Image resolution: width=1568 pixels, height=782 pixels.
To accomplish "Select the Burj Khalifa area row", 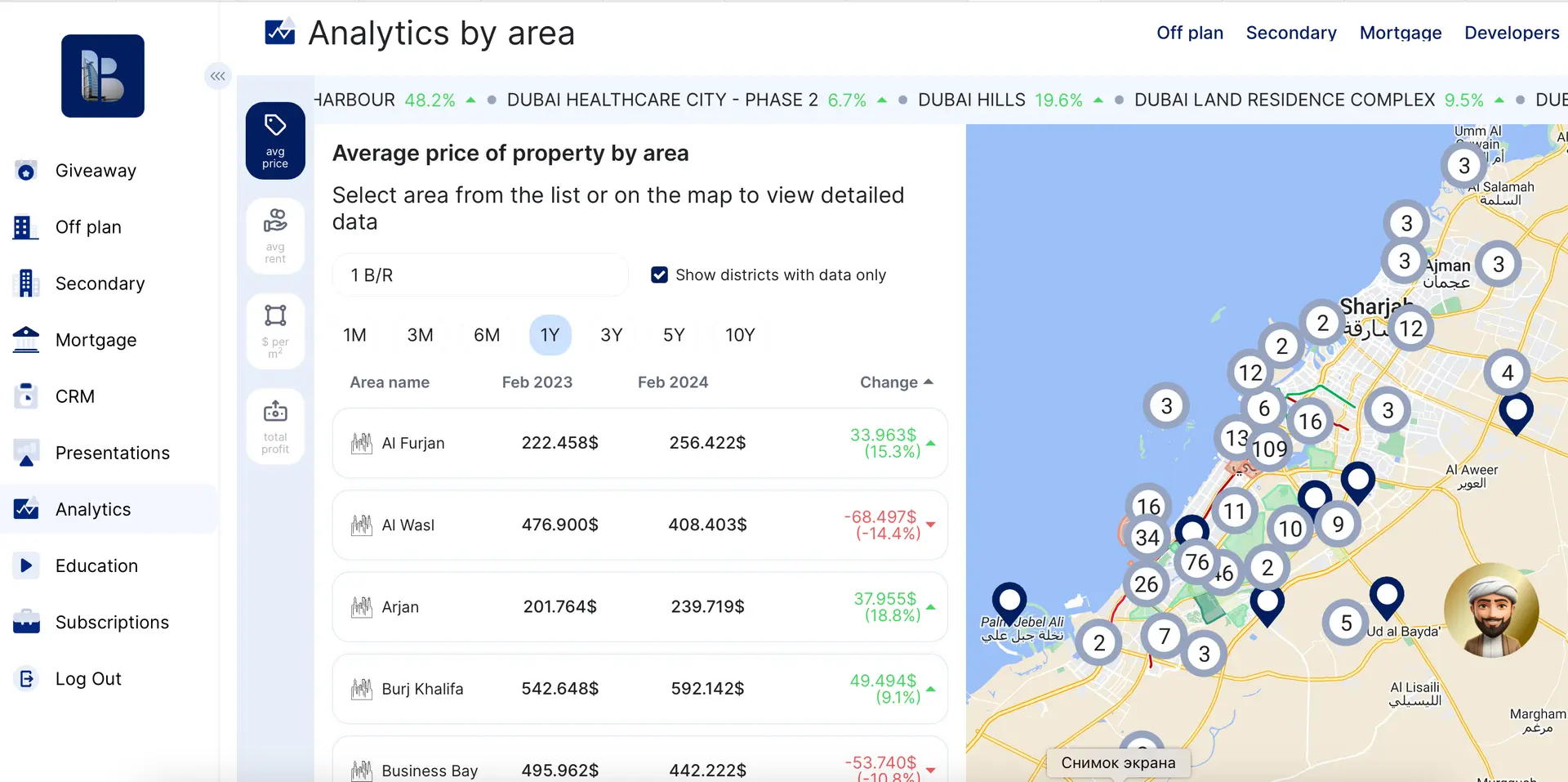I will coord(639,689).
